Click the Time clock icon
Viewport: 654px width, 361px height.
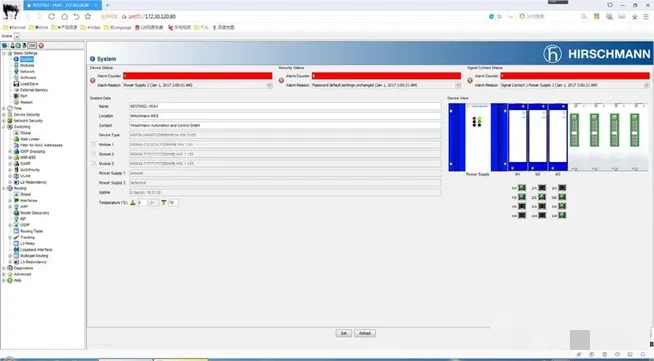click(x=10, y=108)
